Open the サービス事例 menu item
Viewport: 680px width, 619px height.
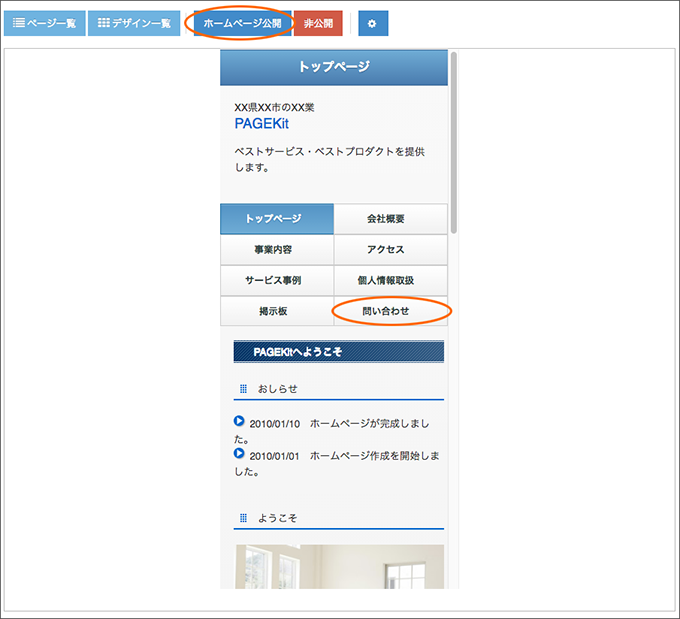277,281
